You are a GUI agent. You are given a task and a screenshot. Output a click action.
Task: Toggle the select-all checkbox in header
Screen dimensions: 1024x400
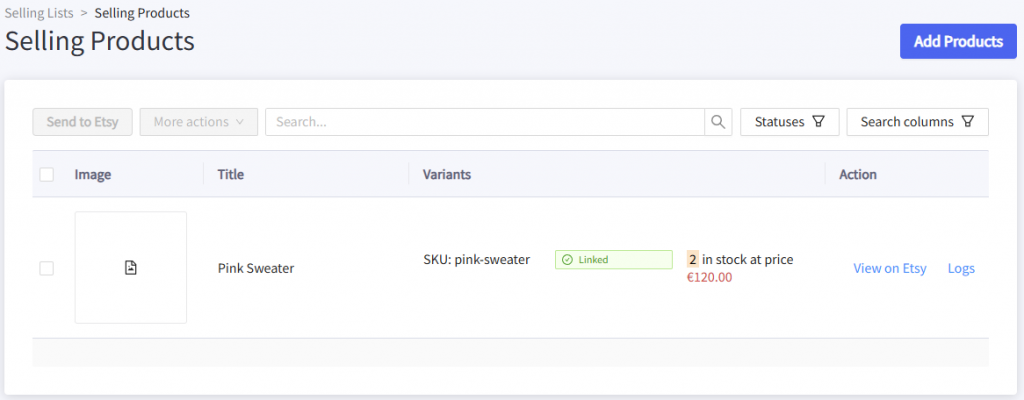click(x=47, y=175)
